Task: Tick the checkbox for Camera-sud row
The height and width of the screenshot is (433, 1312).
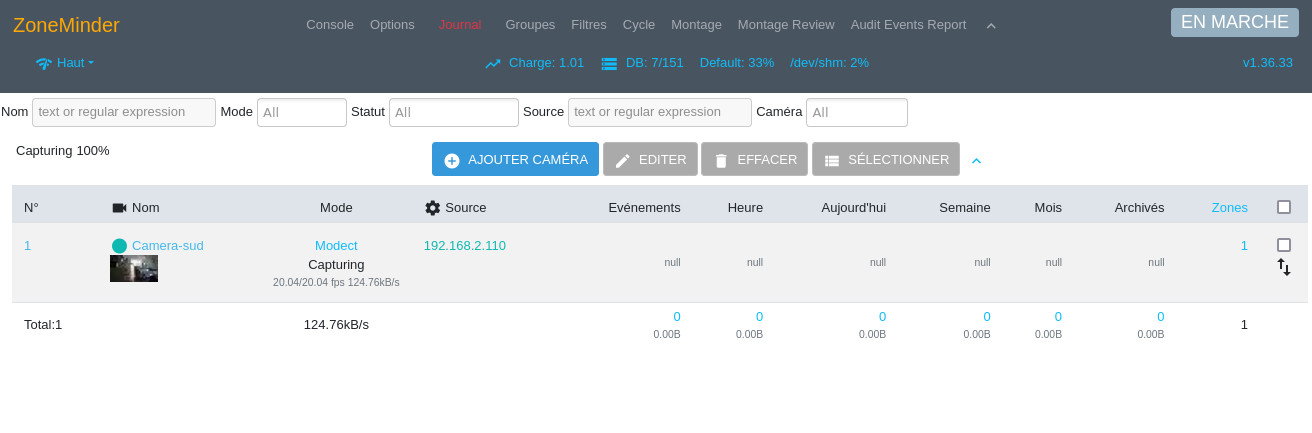Action: tap(1284, 245)
